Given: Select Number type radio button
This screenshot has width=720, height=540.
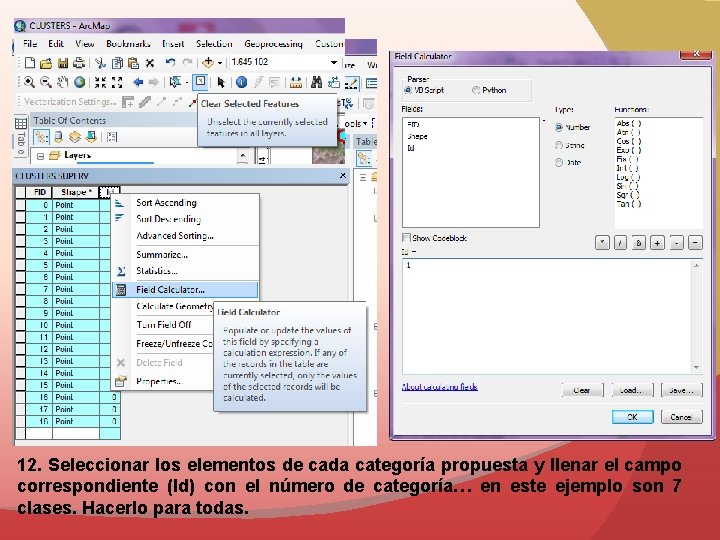Looking at the screenshot, I should (x=559, y=127).
